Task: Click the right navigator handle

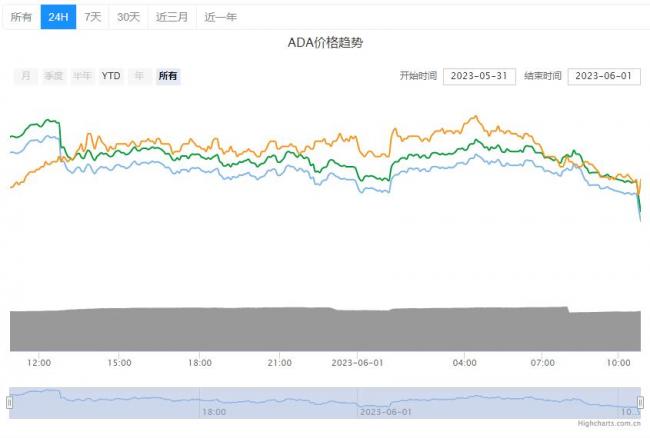Action: (x=640, y=402)
